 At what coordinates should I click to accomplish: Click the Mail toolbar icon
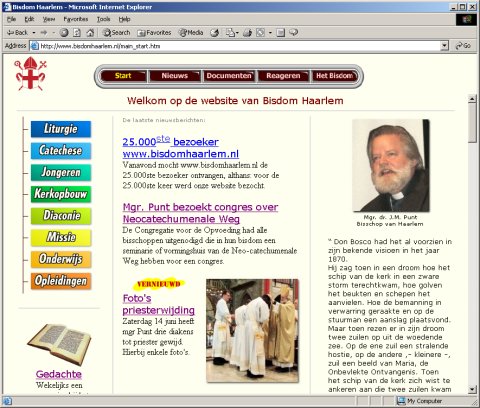click(x=230, y=33)
